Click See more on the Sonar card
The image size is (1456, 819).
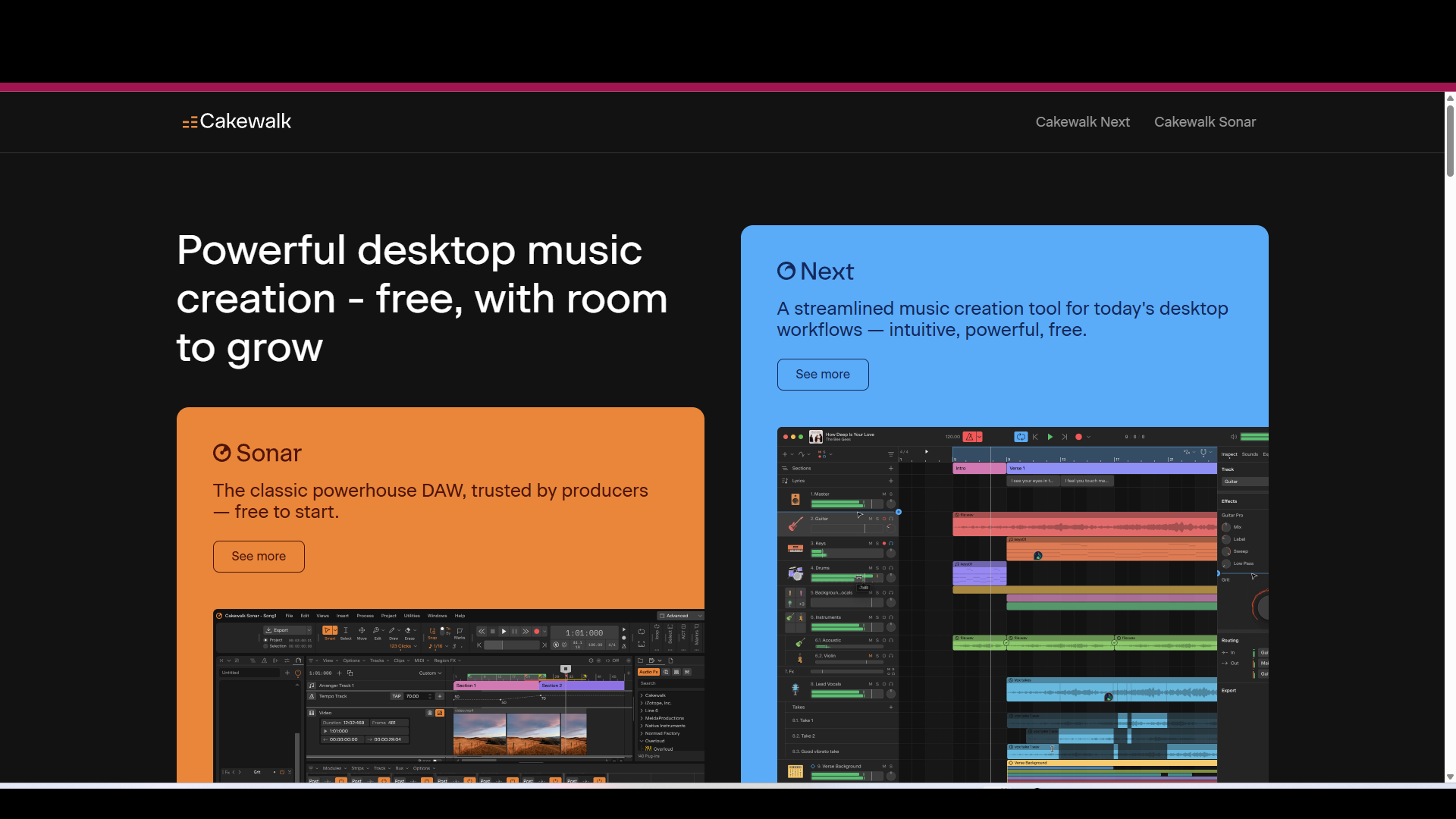tap(259, 557)
